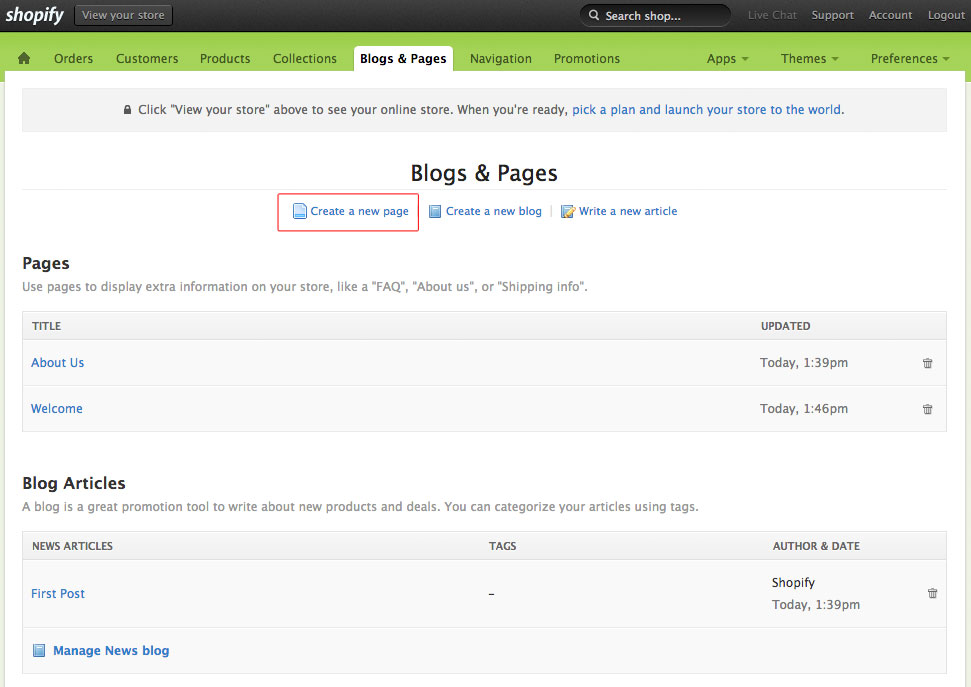
Task: Click the pencil icon beside Write a new article
Action: click(568, 211)
